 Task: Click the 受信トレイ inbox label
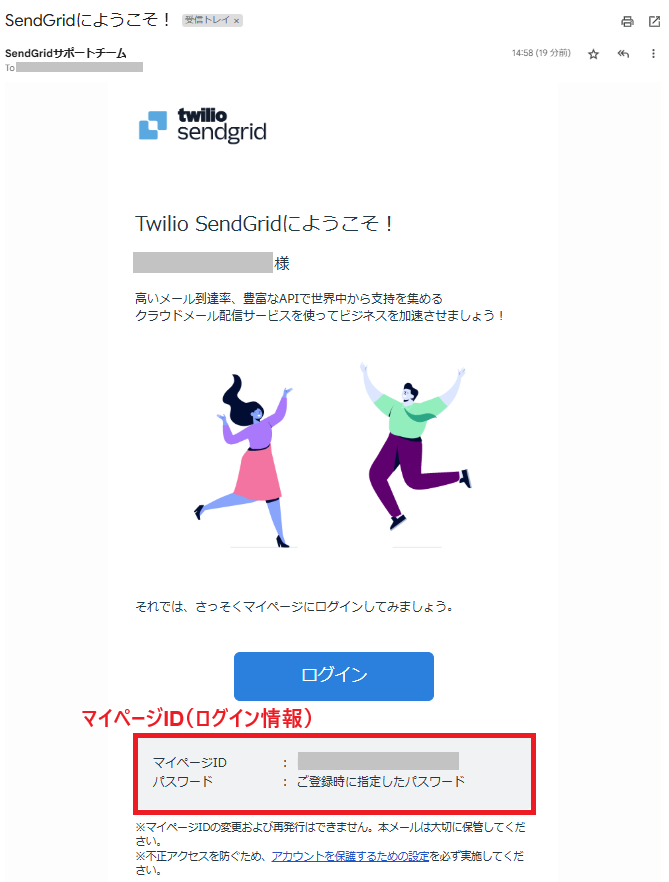click(207, 20)
